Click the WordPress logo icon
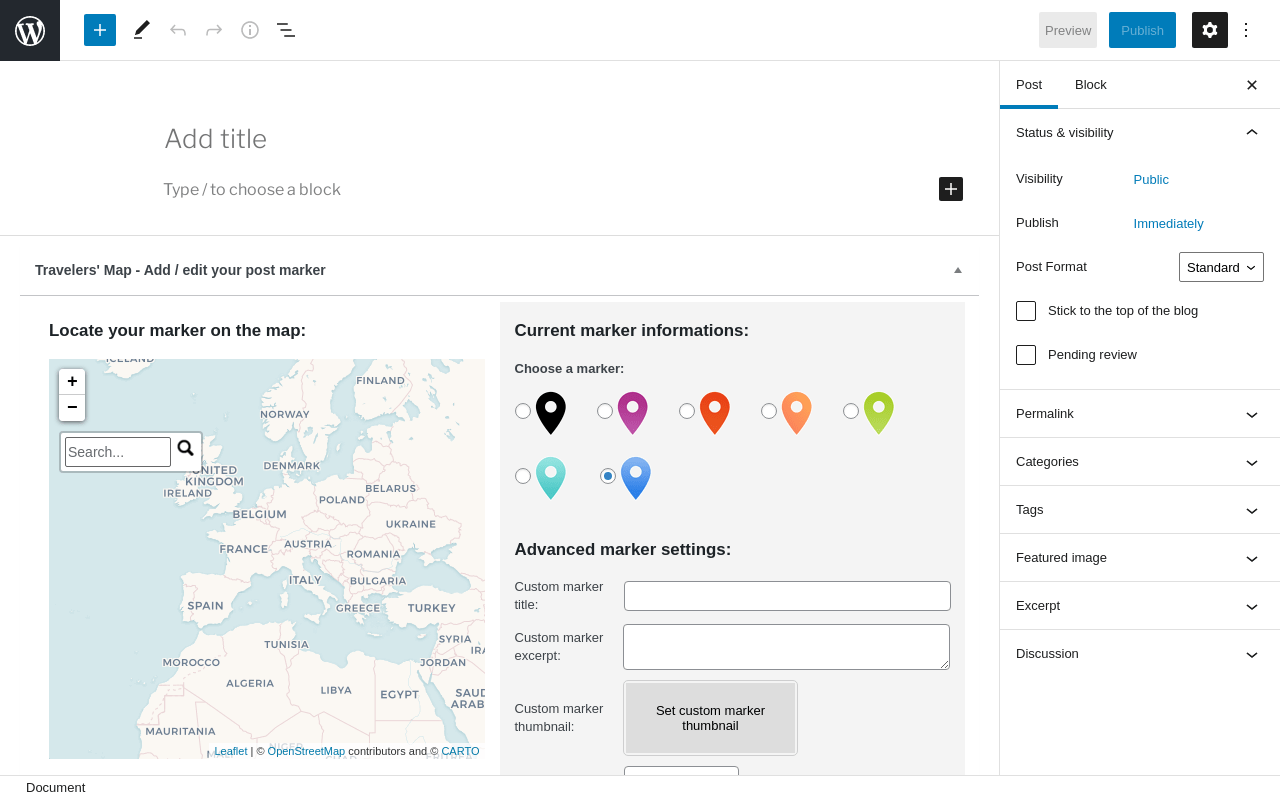The image size is (1280, 800). pos(30,30)
